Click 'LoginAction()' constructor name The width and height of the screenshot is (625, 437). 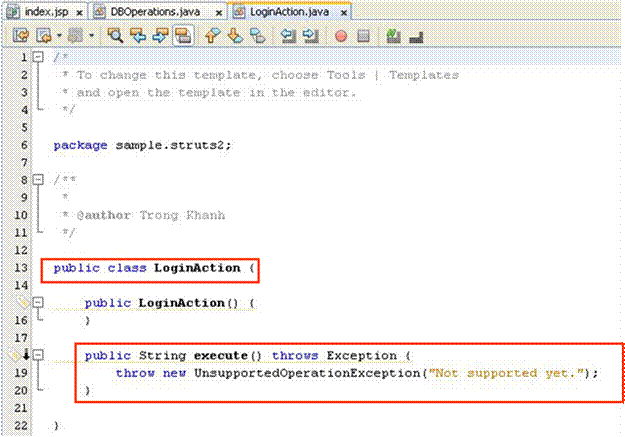pyautogui.click(x=188, y=303)
